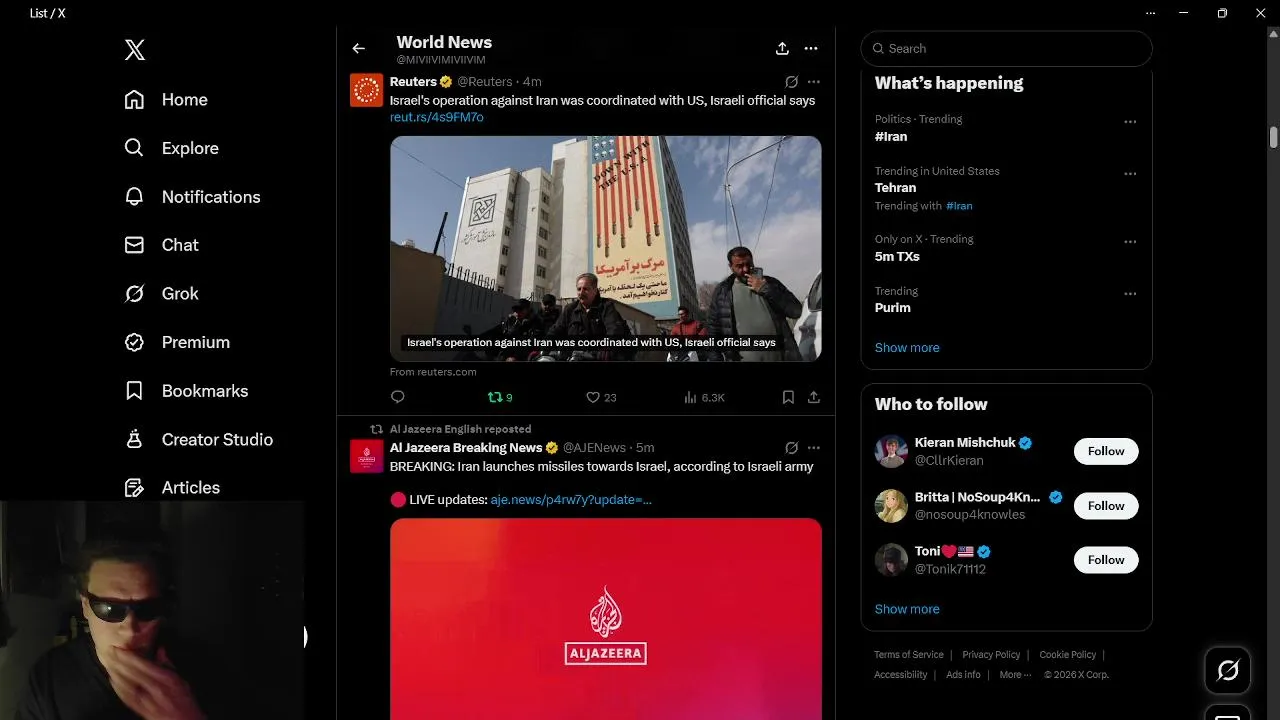Screen dimensions: 1280x720
Task: Click the #Iran link under Tehran
Action: pos(959,206)
